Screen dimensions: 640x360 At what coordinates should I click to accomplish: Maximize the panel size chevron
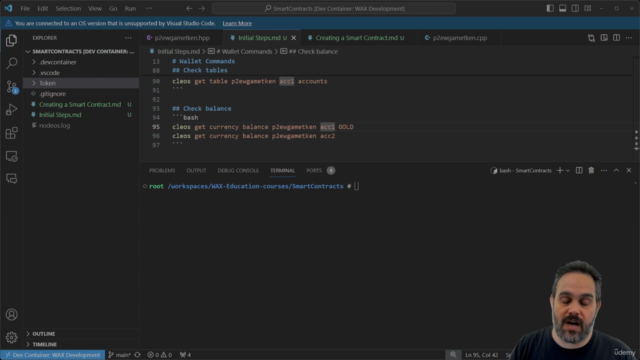pyautogui.click(x=616, y=171)
